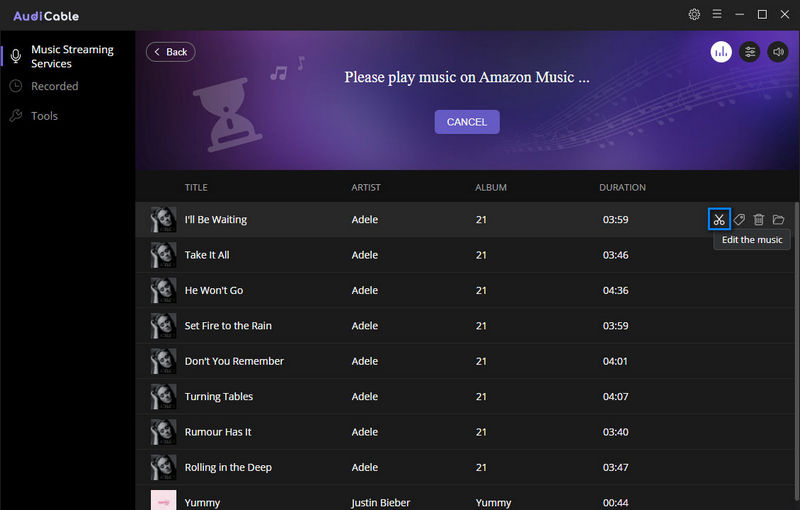
Task: Click album cover of Rumour Has It
Action: point(163,431)
